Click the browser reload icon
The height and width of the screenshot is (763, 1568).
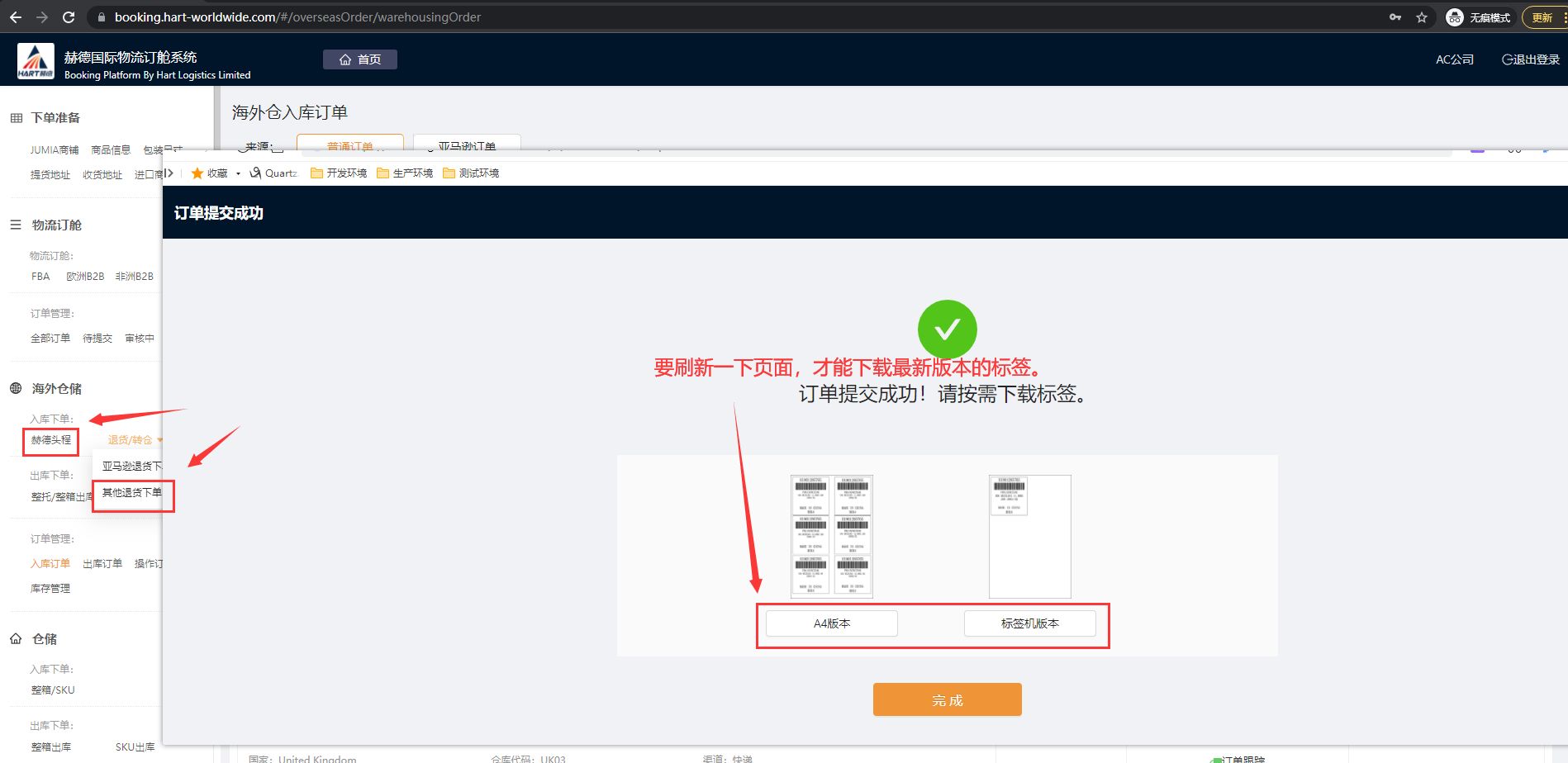point(69,17)
